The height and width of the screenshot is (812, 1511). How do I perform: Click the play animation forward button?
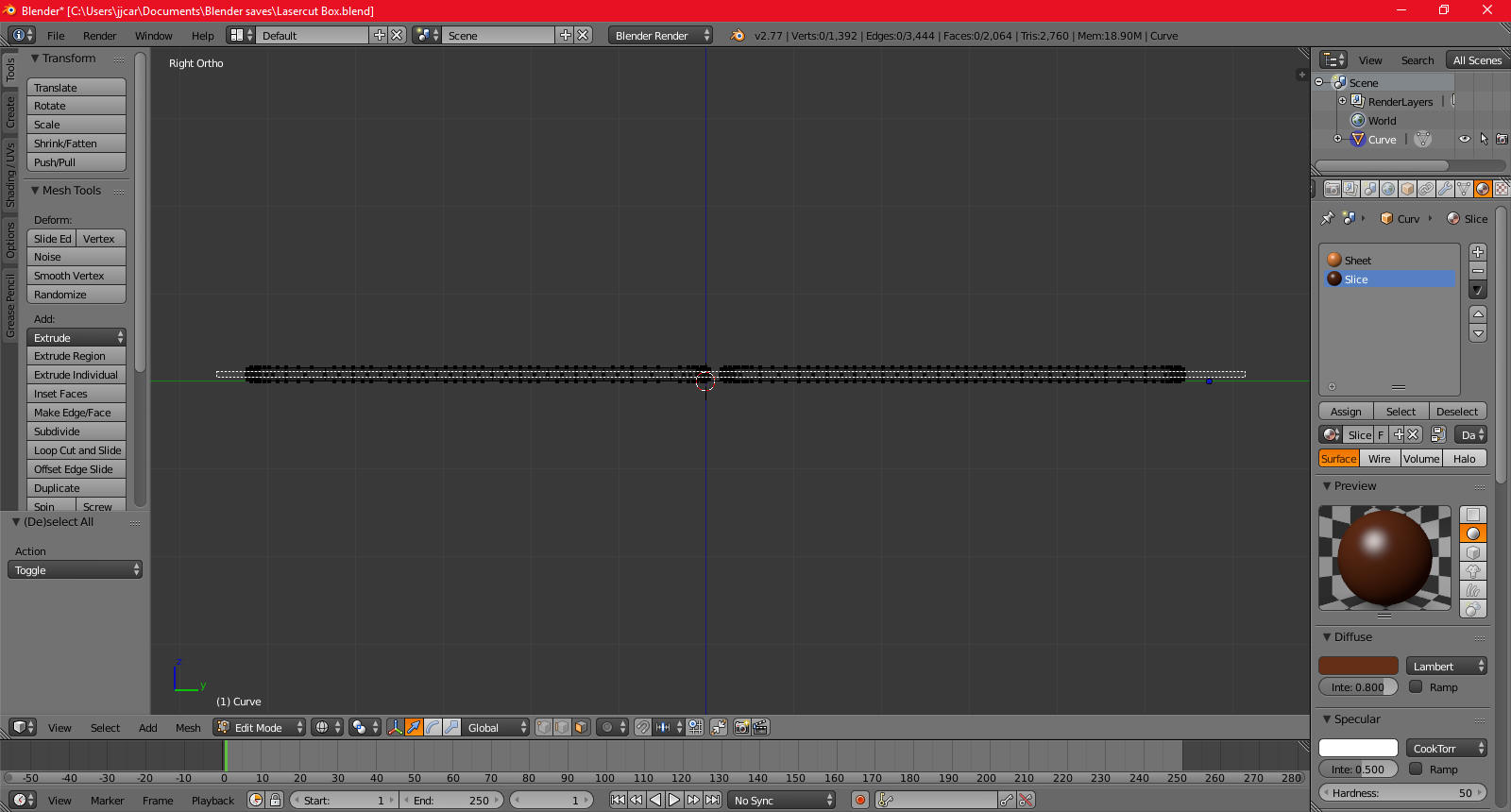click(x=674, y=800)
